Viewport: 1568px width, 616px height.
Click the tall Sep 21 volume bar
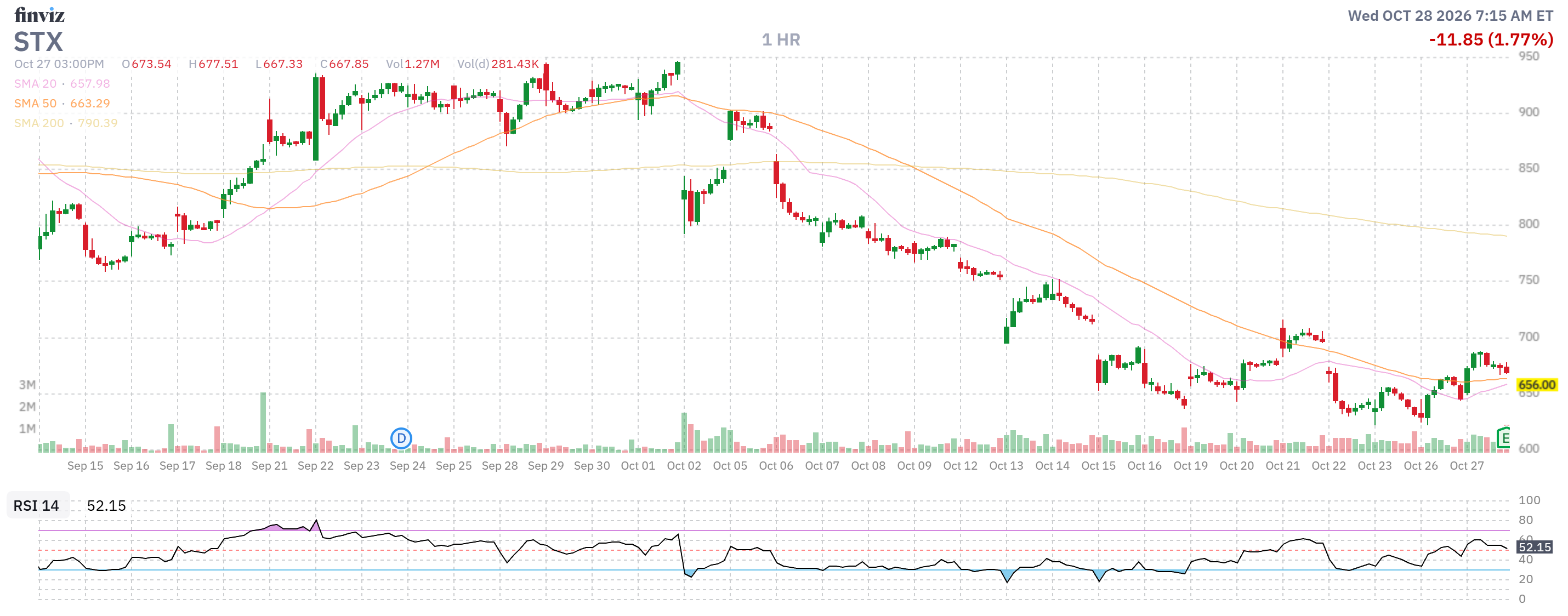263,422
